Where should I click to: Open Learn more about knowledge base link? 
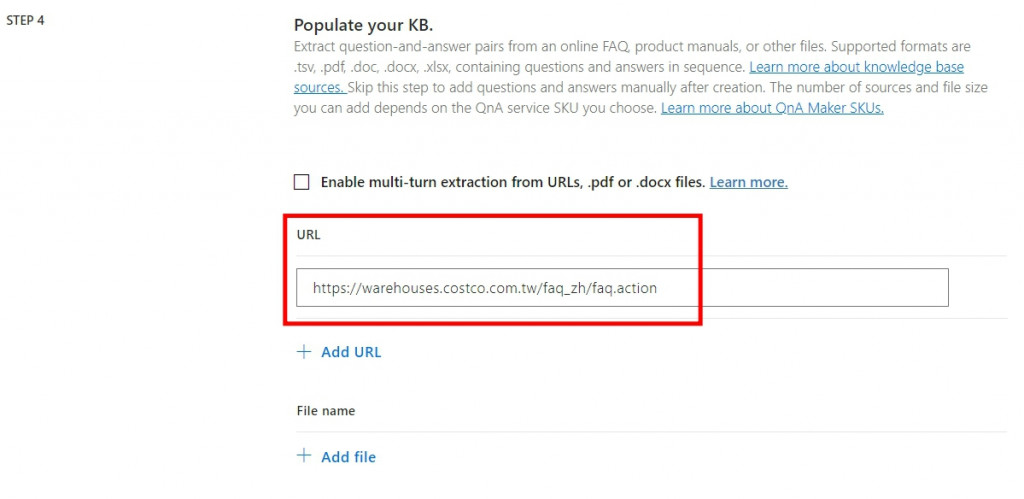coord(856,67)
